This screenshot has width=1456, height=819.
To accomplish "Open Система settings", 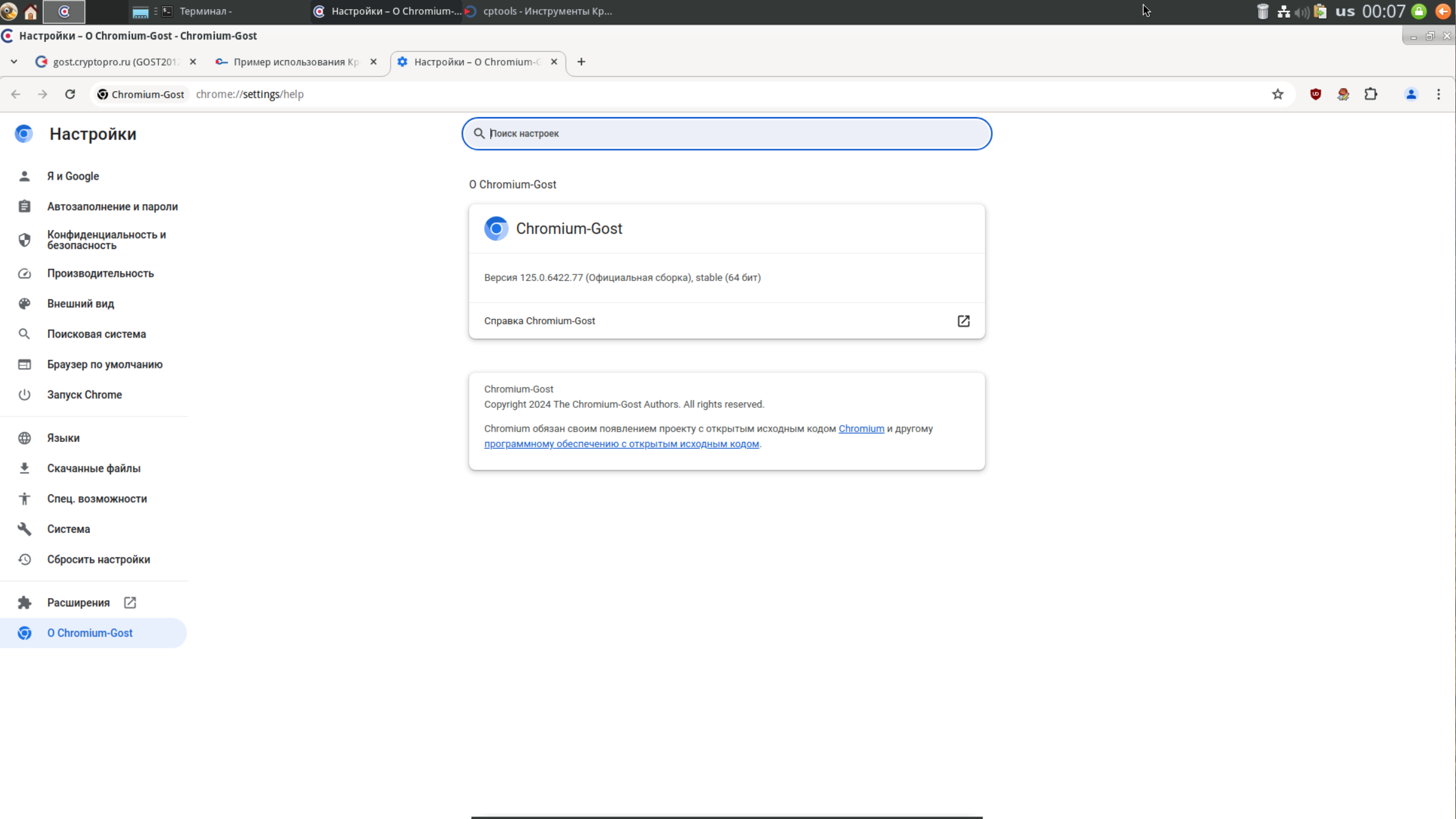I will pos(68,529).
